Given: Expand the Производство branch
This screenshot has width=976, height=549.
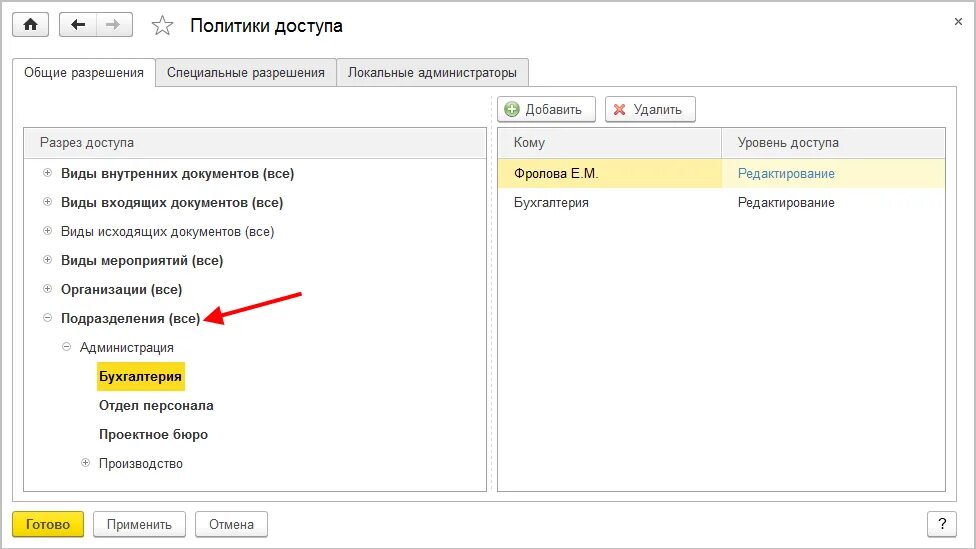Looking at the screenshot, I should (x=85, y=462).
